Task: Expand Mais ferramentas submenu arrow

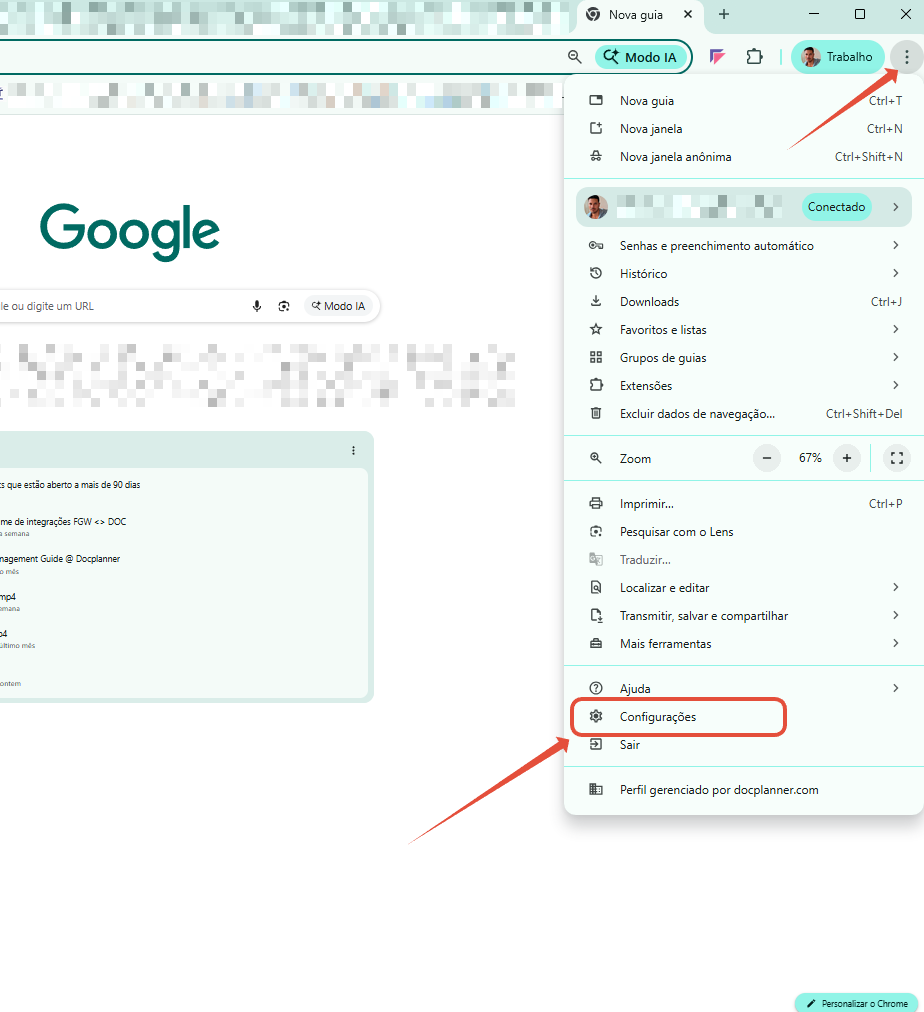Action: pos(896,643)
